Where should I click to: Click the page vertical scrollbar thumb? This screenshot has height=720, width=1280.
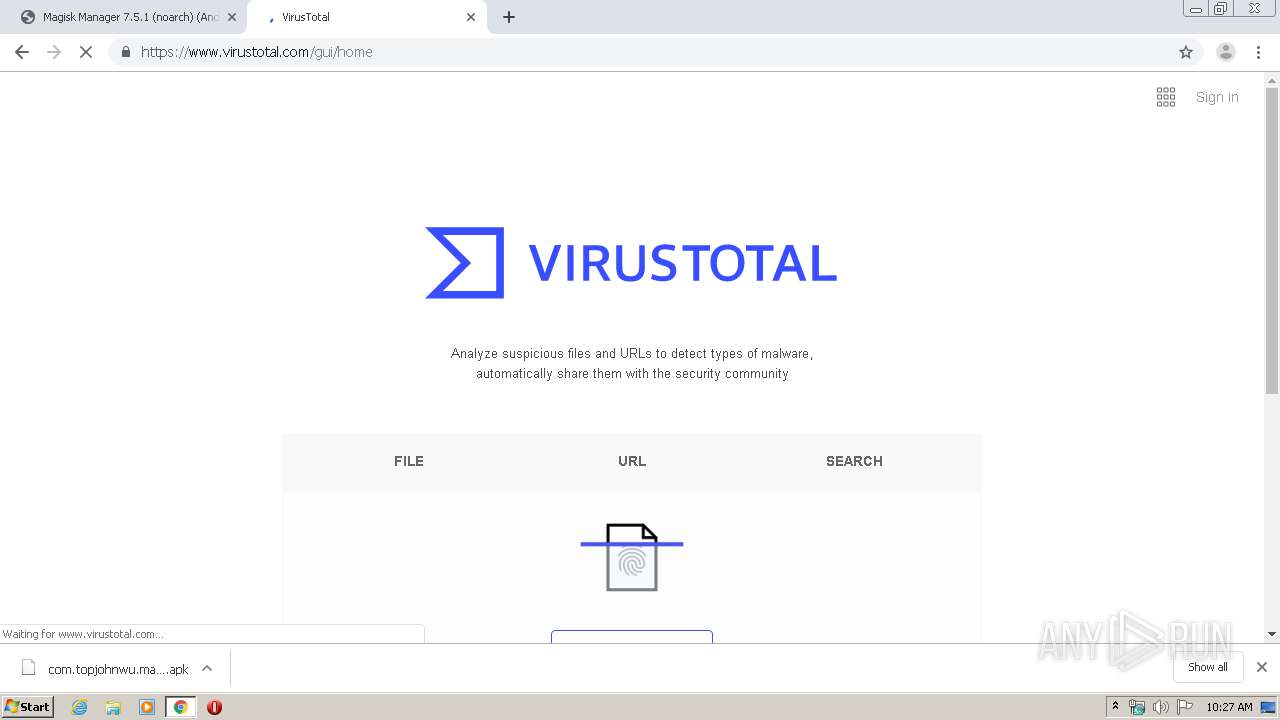(1272, 240)
